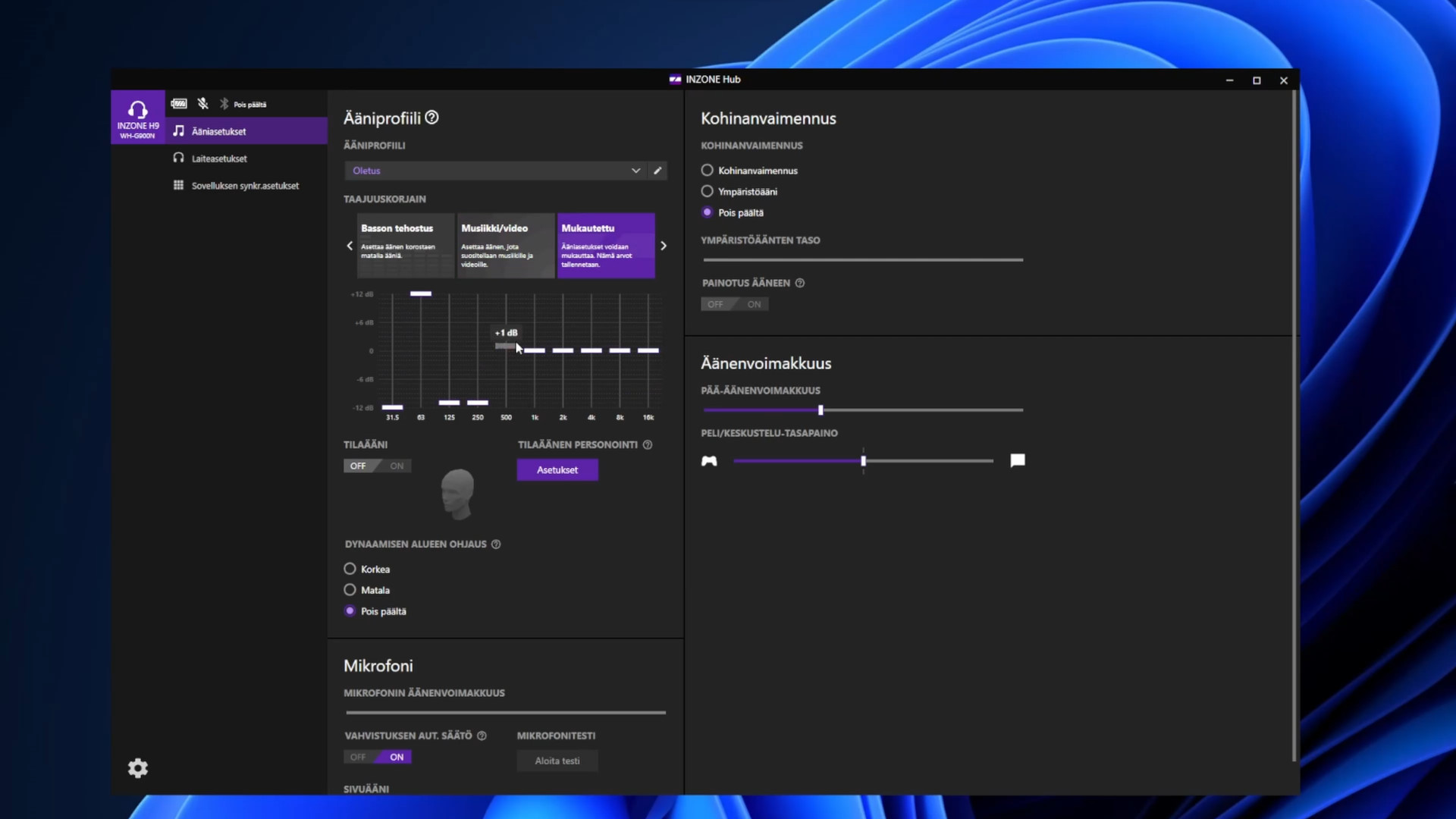Viewport: 1456px width, 819px height.
Task: Toggle the Tilaääni OFF/ON switch
Action: click(x=378, y=466)
